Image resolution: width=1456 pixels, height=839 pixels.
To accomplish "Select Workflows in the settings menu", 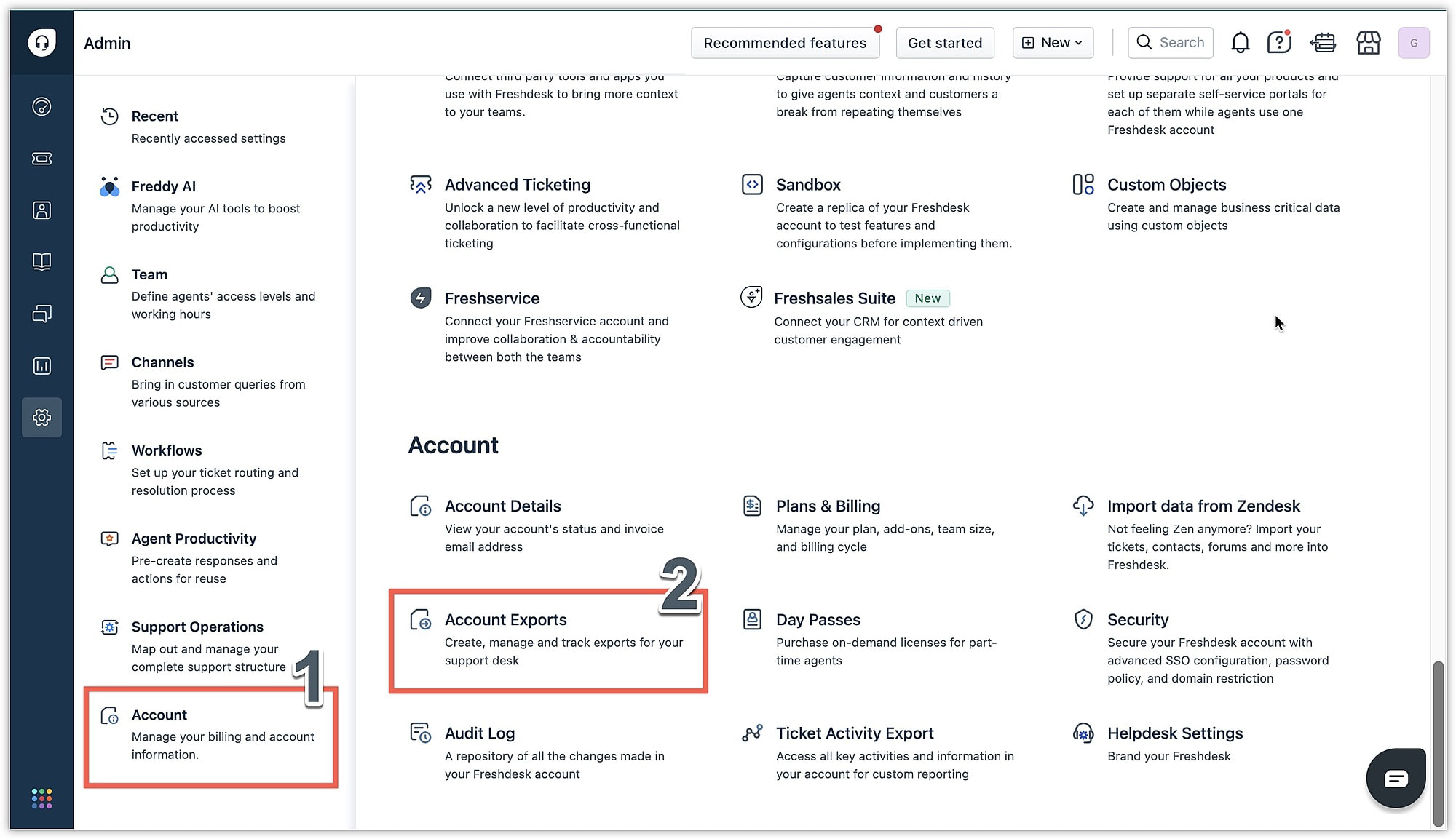I will 167,450.
